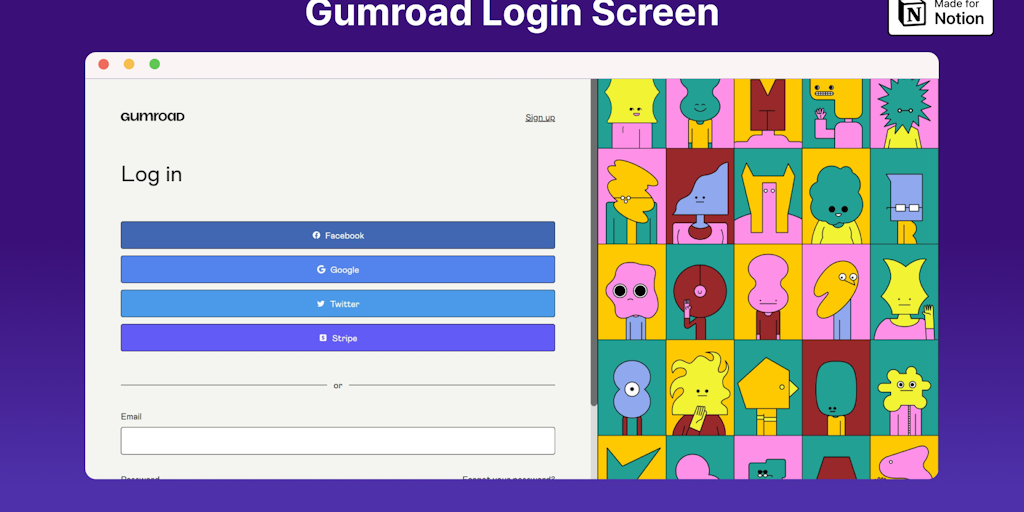The width and height of the screenshot is (1024, 512).
Task: Select the yellow bird-beaked character on pink tile
Action: (x=836, y=292)
